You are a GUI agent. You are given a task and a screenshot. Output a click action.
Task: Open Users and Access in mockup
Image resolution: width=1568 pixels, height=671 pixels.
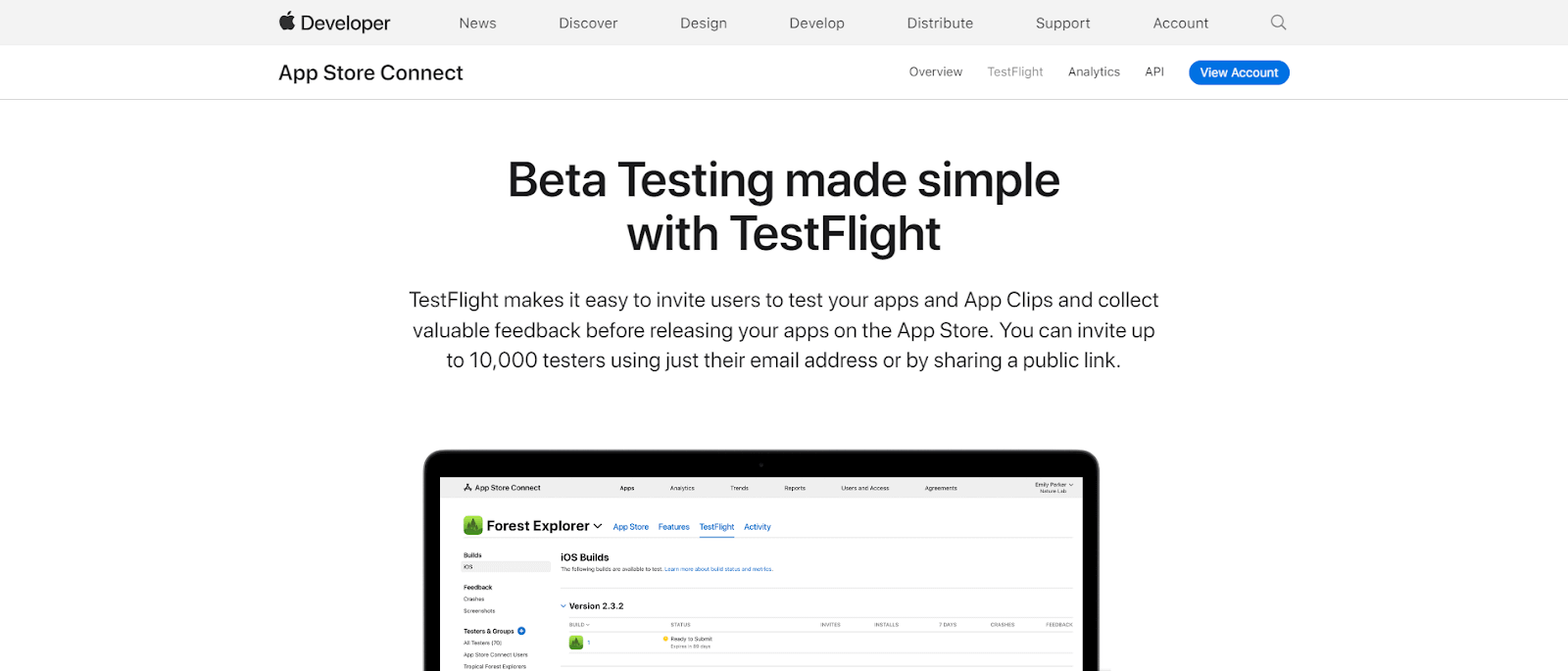pos(865,488)
